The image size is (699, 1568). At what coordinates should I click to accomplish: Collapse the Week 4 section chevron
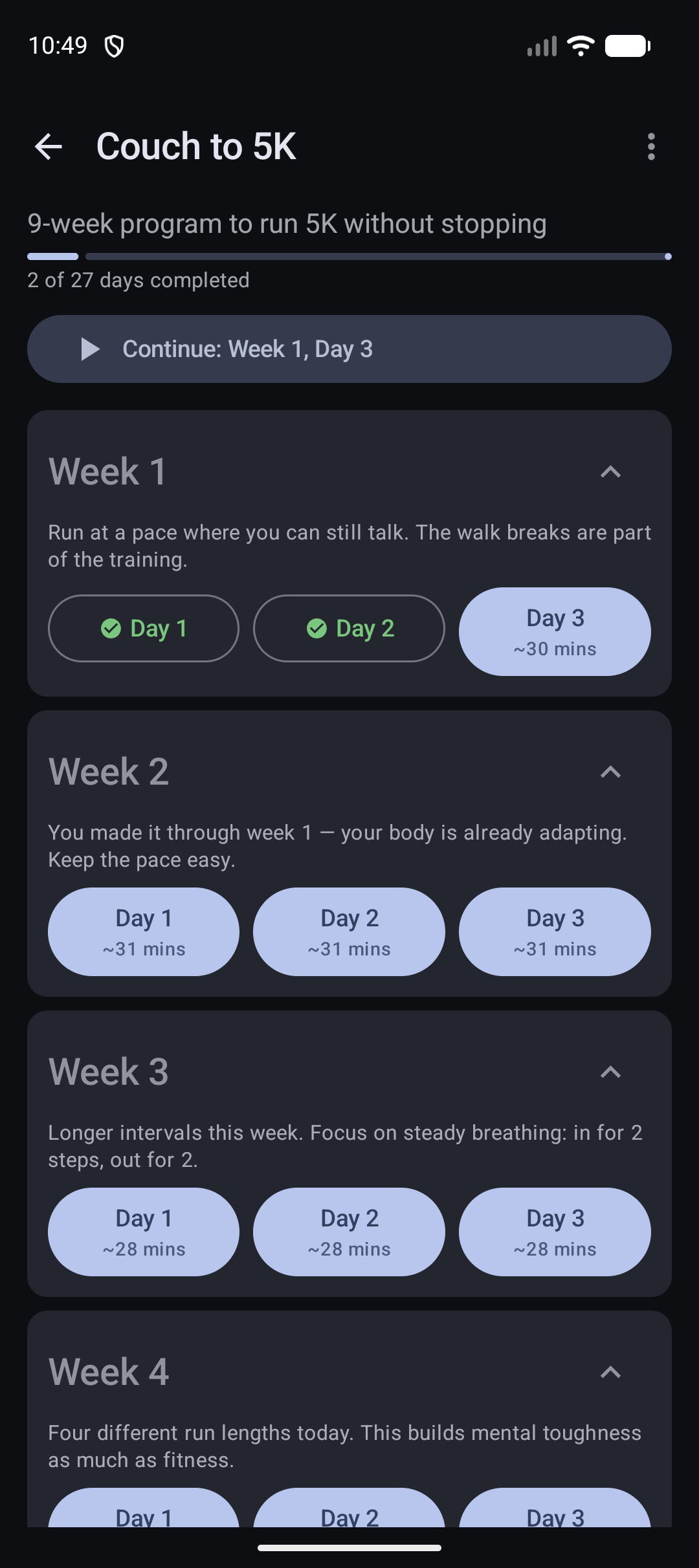(610, 1372)
